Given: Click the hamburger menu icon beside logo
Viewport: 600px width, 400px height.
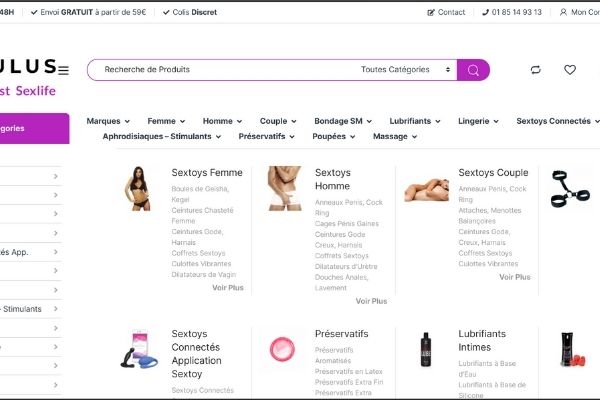Looking at the screenshot, I should click(64, 70).
